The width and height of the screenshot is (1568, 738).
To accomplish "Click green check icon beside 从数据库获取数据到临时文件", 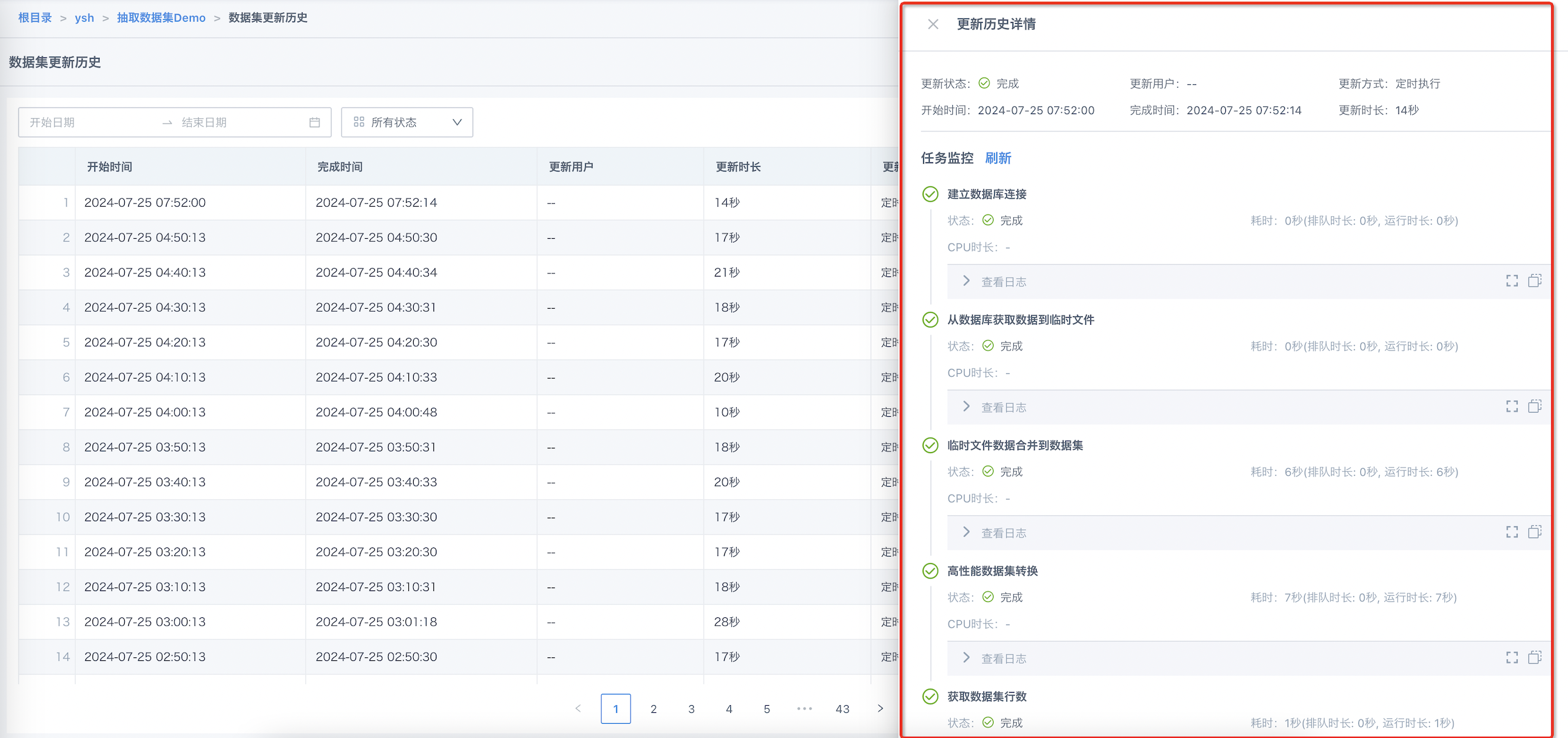I will pos(930,319).
